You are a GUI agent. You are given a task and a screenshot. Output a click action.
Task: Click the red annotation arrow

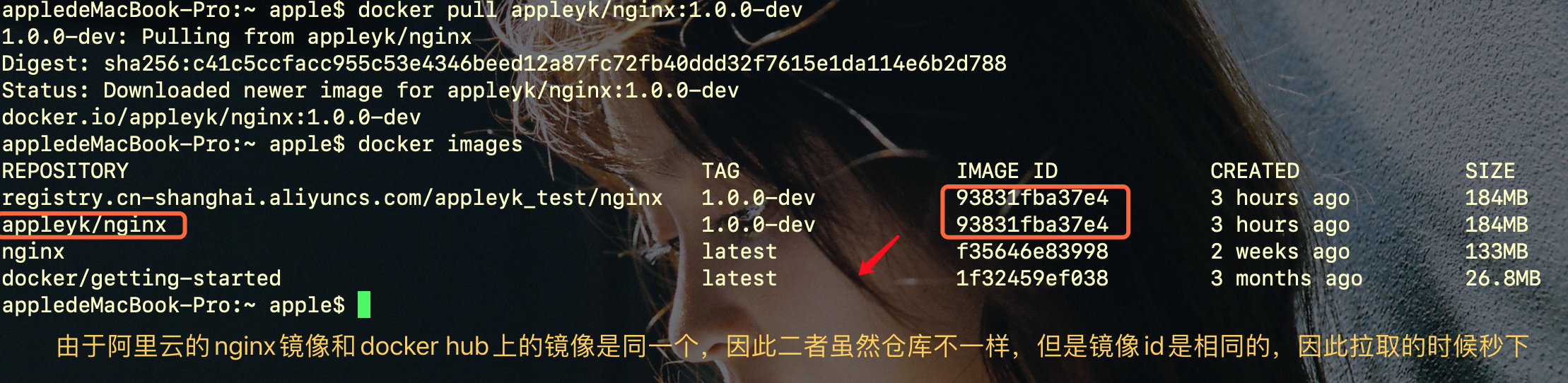tap(879, 255)
